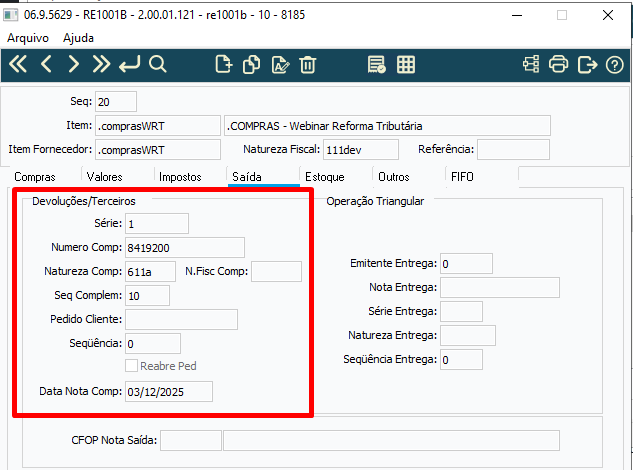Open help question mark icon

pos(614,65)
